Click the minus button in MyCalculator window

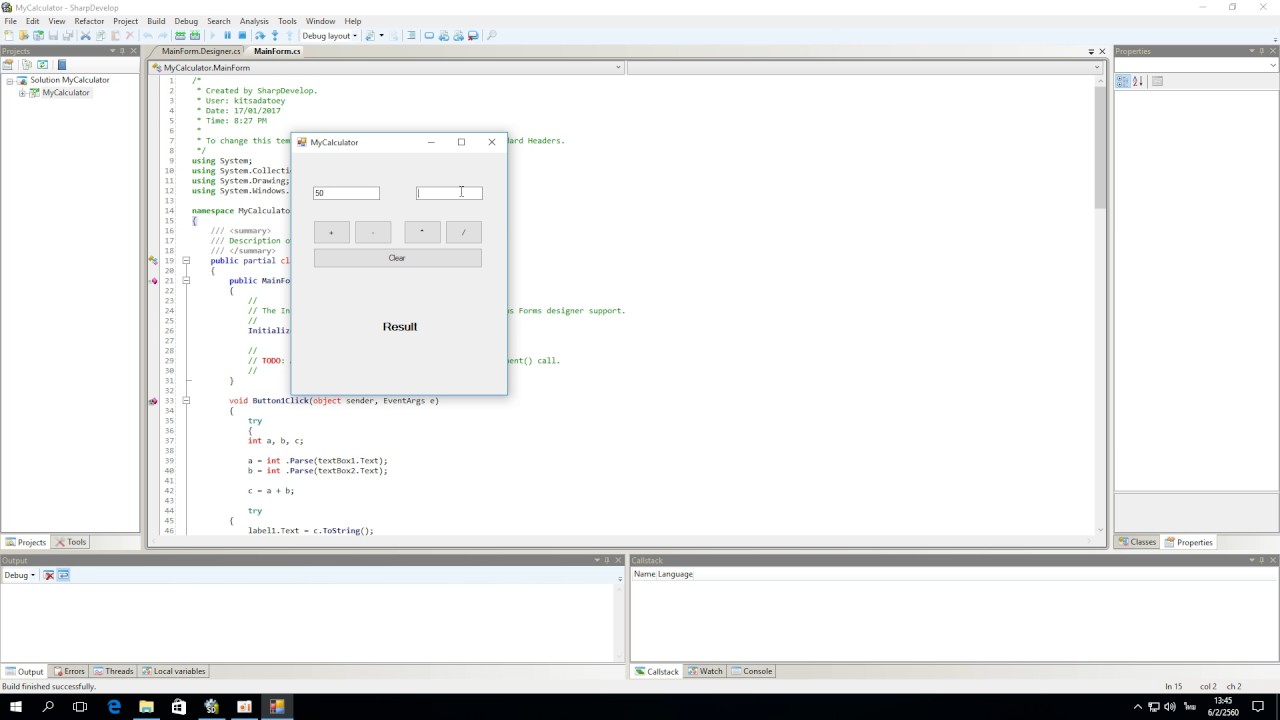[373, 232]
